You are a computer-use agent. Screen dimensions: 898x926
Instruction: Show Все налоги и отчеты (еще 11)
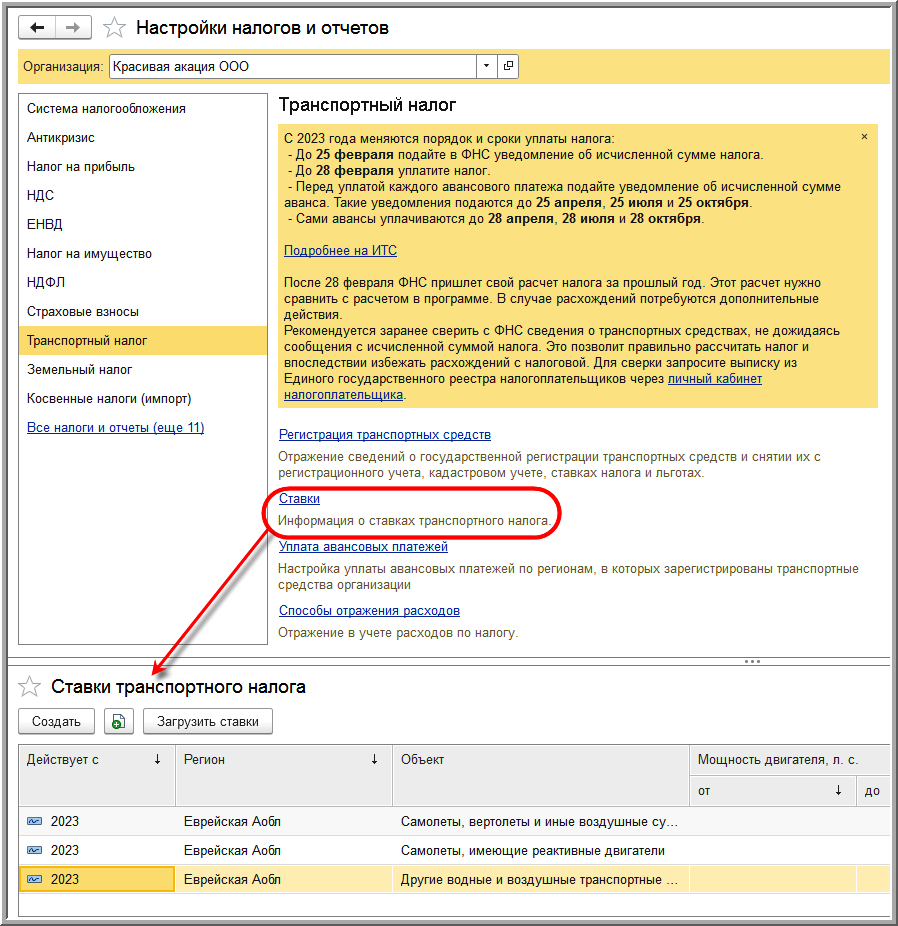[x=116, y=428]
